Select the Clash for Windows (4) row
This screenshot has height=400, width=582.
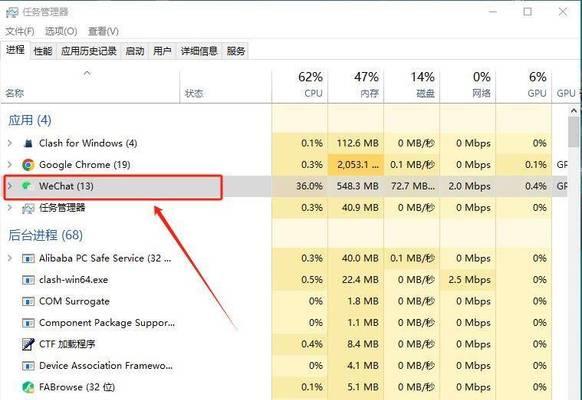(284, 143)
